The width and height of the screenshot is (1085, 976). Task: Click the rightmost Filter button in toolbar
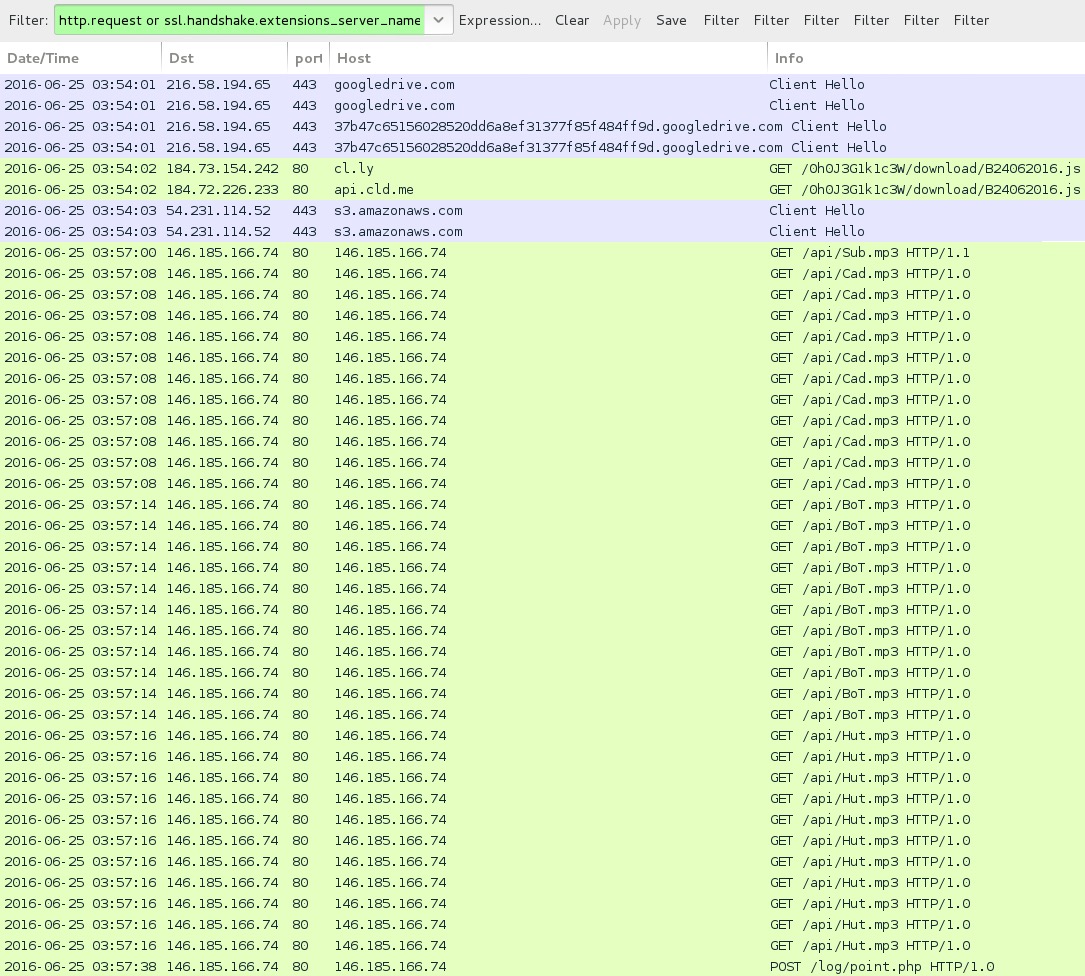coord(971,20)
